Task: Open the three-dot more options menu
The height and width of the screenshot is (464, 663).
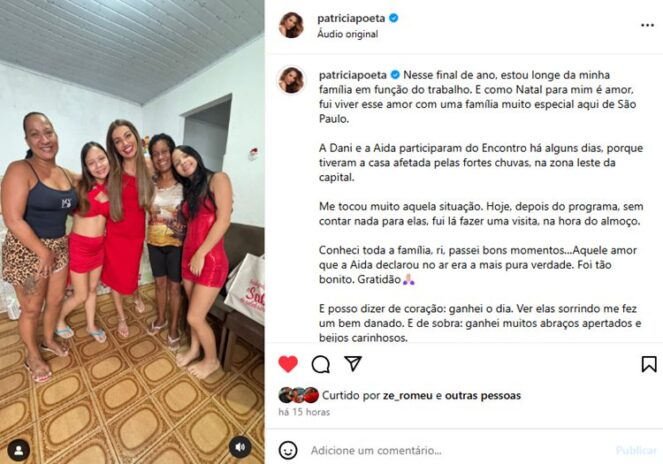Action: 647,25
